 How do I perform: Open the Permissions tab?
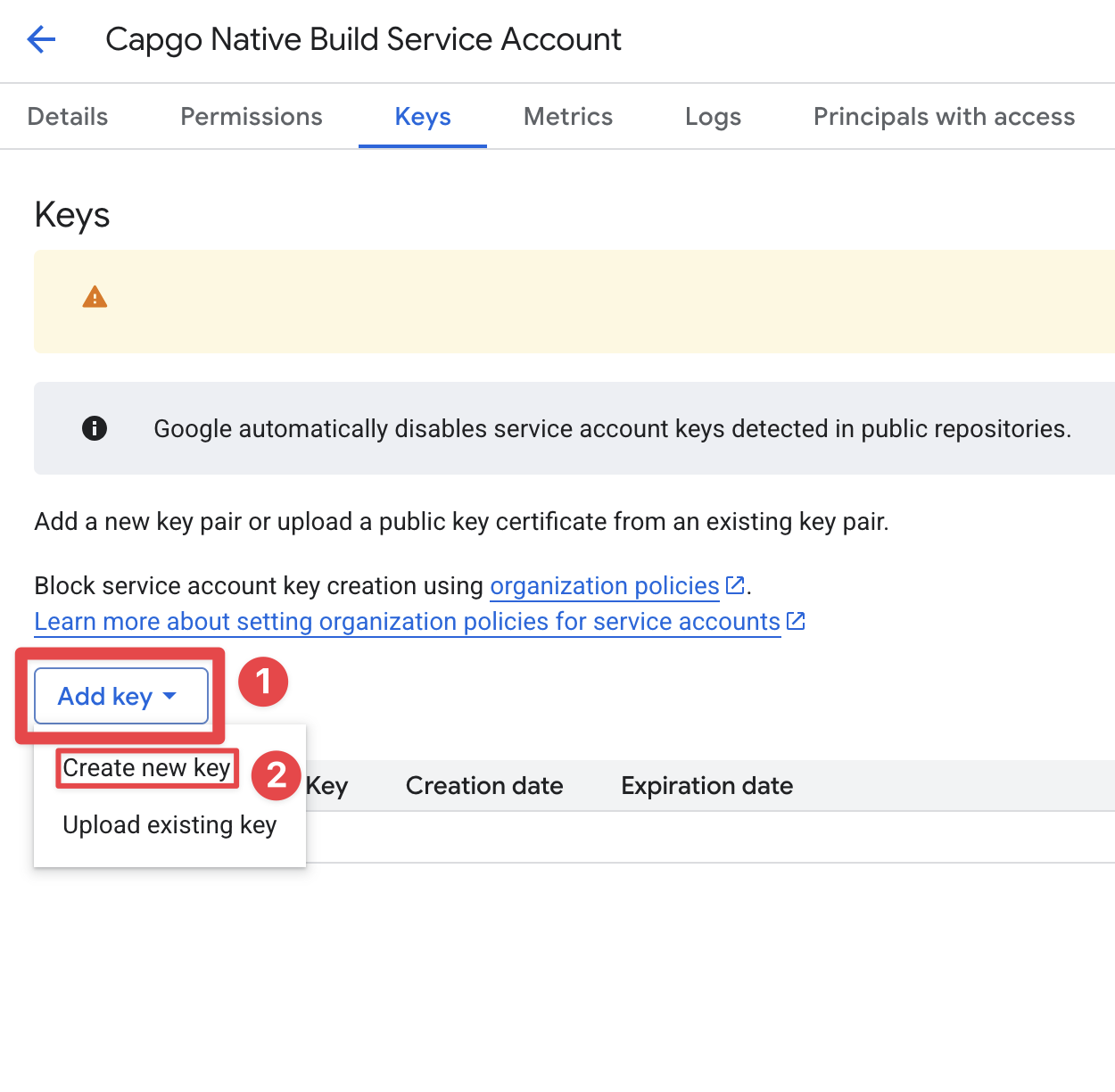(251, 116)
